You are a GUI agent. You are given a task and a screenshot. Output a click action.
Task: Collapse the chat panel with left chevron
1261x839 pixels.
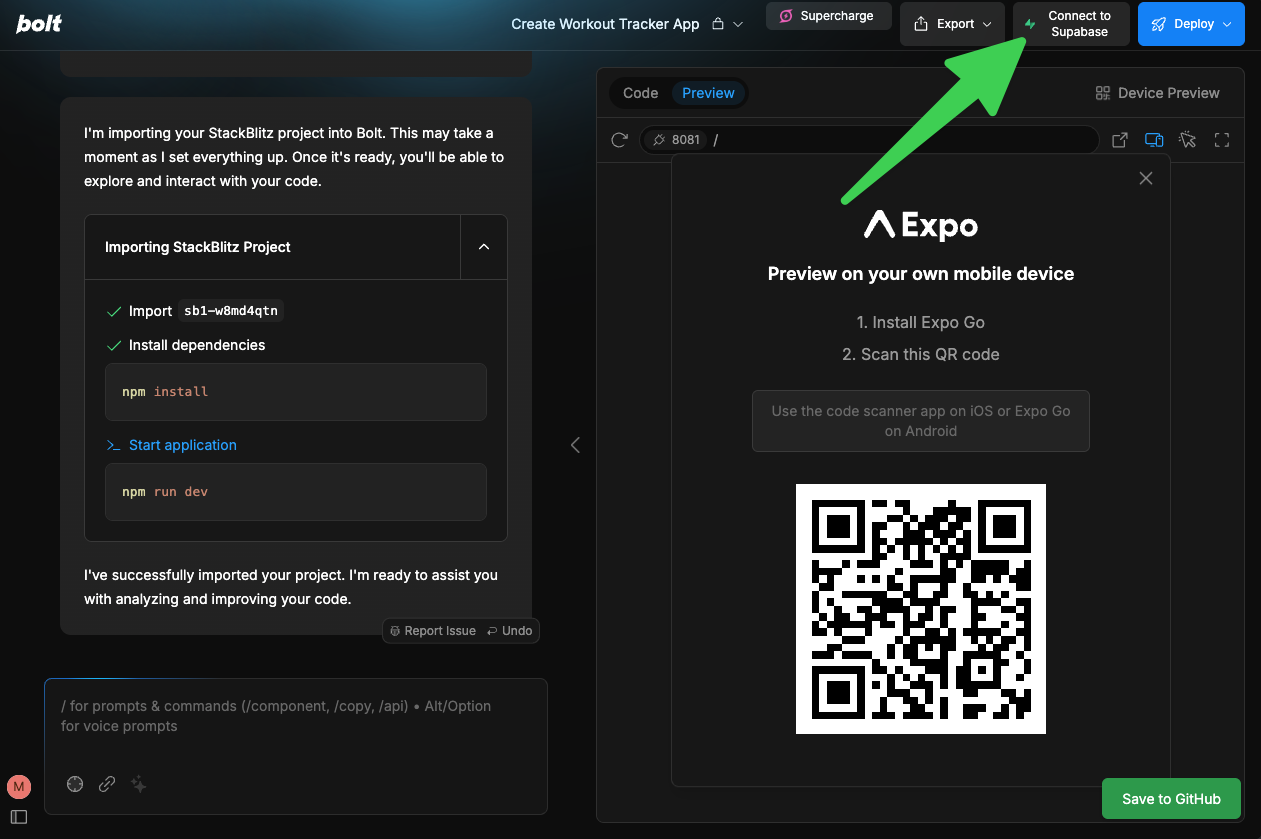[x=575, y=445]
